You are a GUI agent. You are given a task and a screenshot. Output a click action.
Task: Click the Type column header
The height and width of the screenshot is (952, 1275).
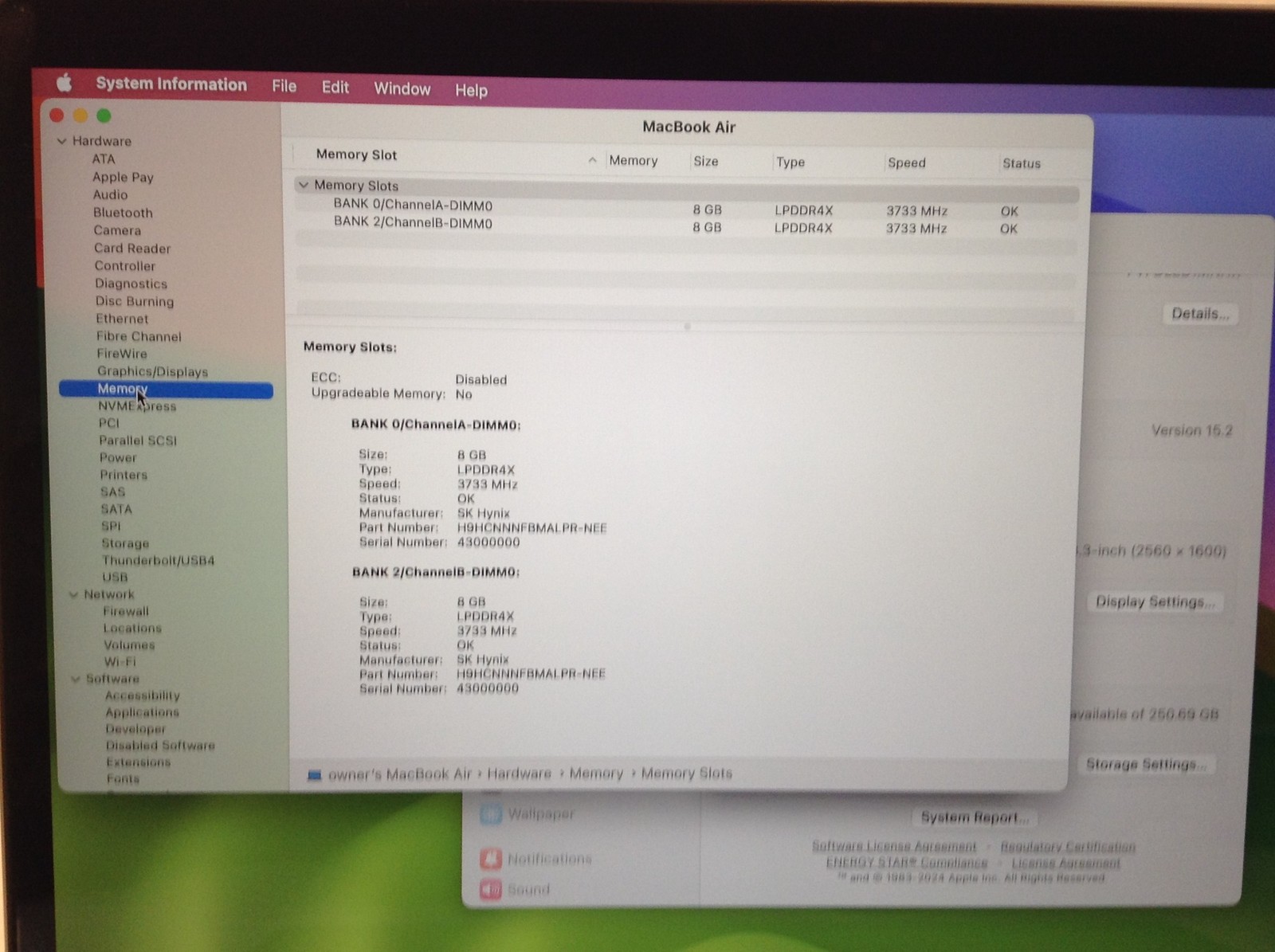pyautogui.click(x=790, y=162)
